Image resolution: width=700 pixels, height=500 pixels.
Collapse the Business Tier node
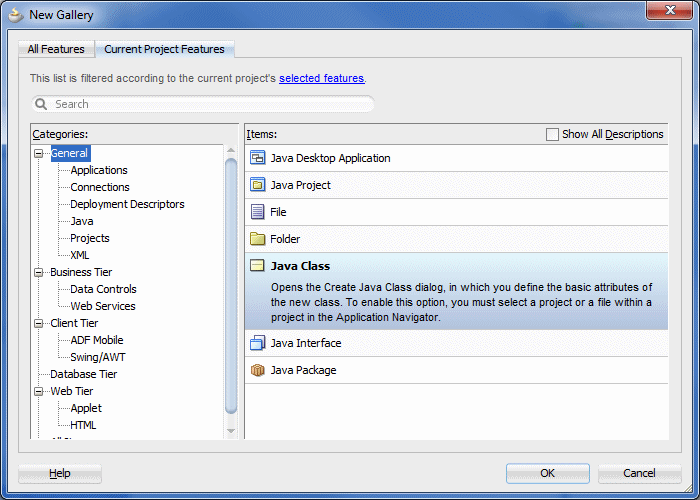point(39,272)
